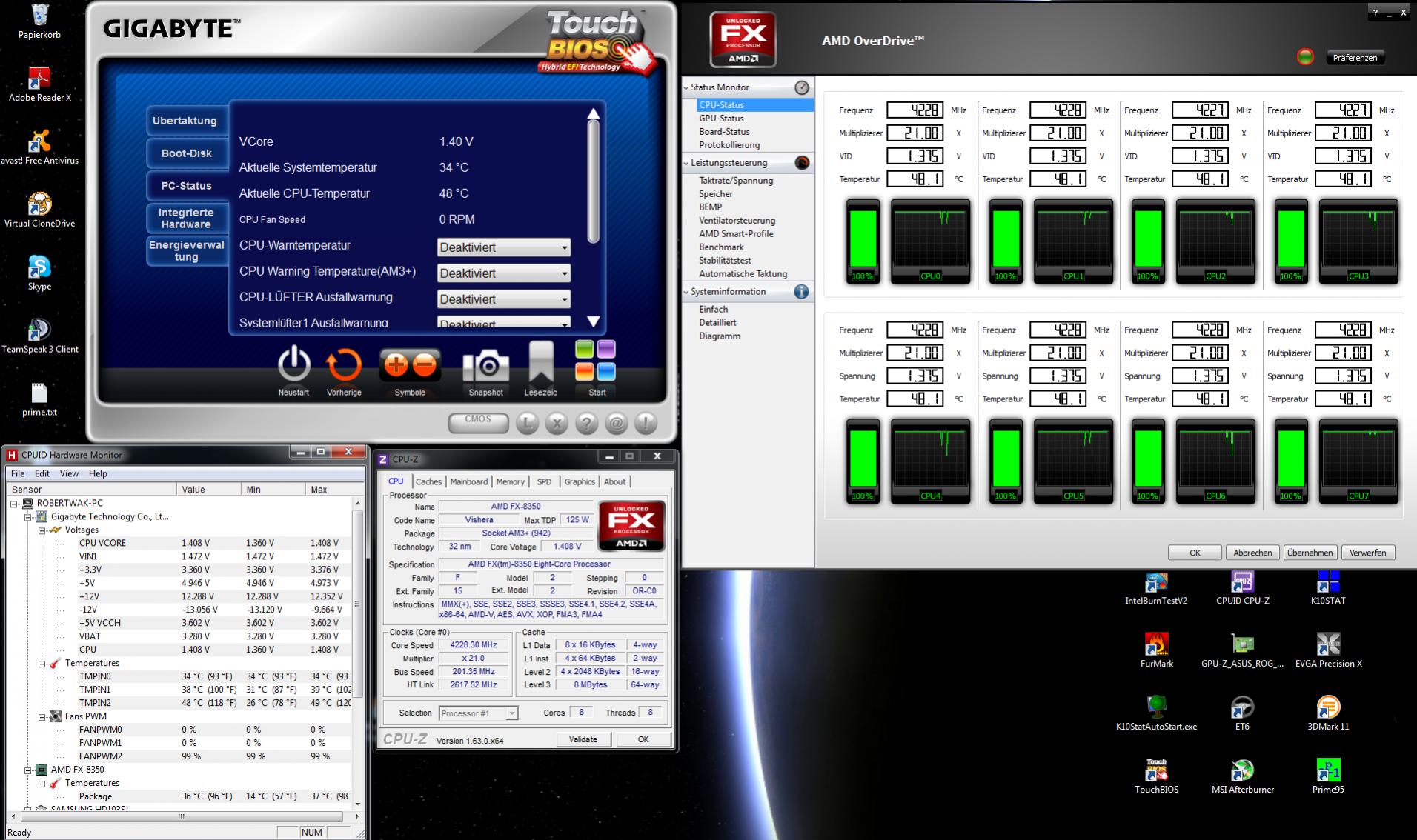Image resolution: width=1417 pixels, height=840 pixels.
Task: Click the Symbole plus-minus icon
Action: (410, 364)
